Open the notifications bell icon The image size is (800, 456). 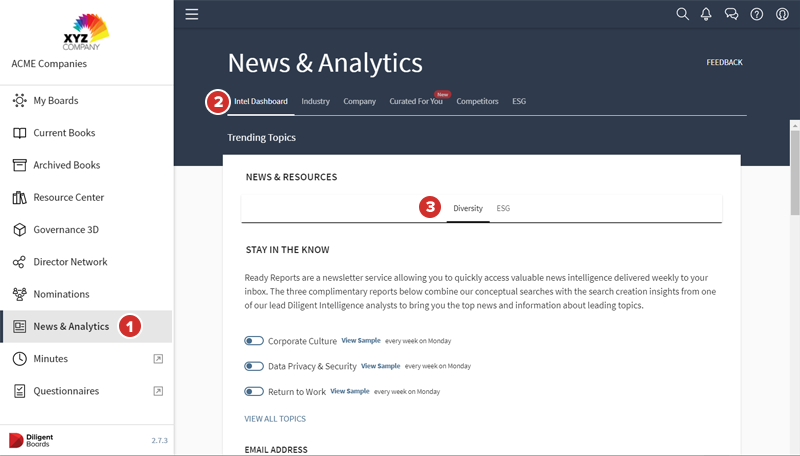click(706, 14)
